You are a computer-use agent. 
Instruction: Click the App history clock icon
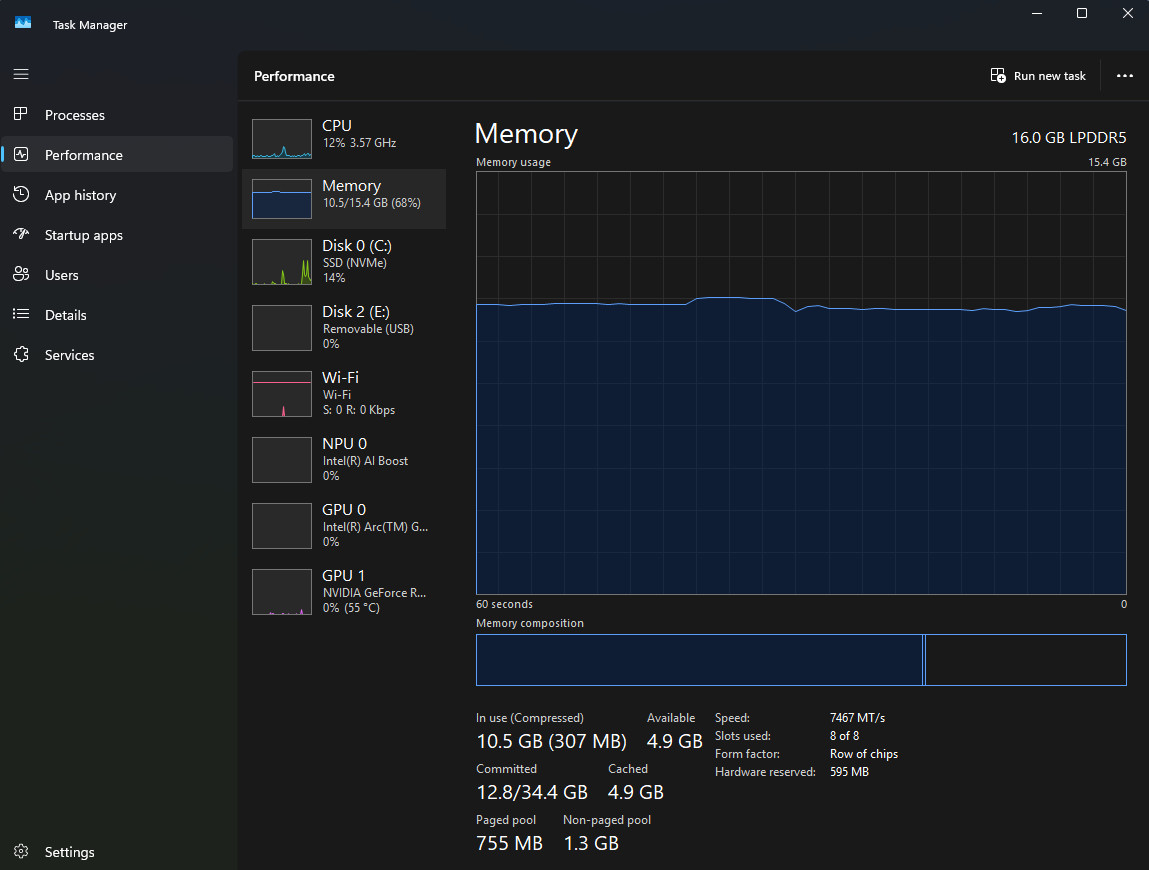(x=21, y=194)
